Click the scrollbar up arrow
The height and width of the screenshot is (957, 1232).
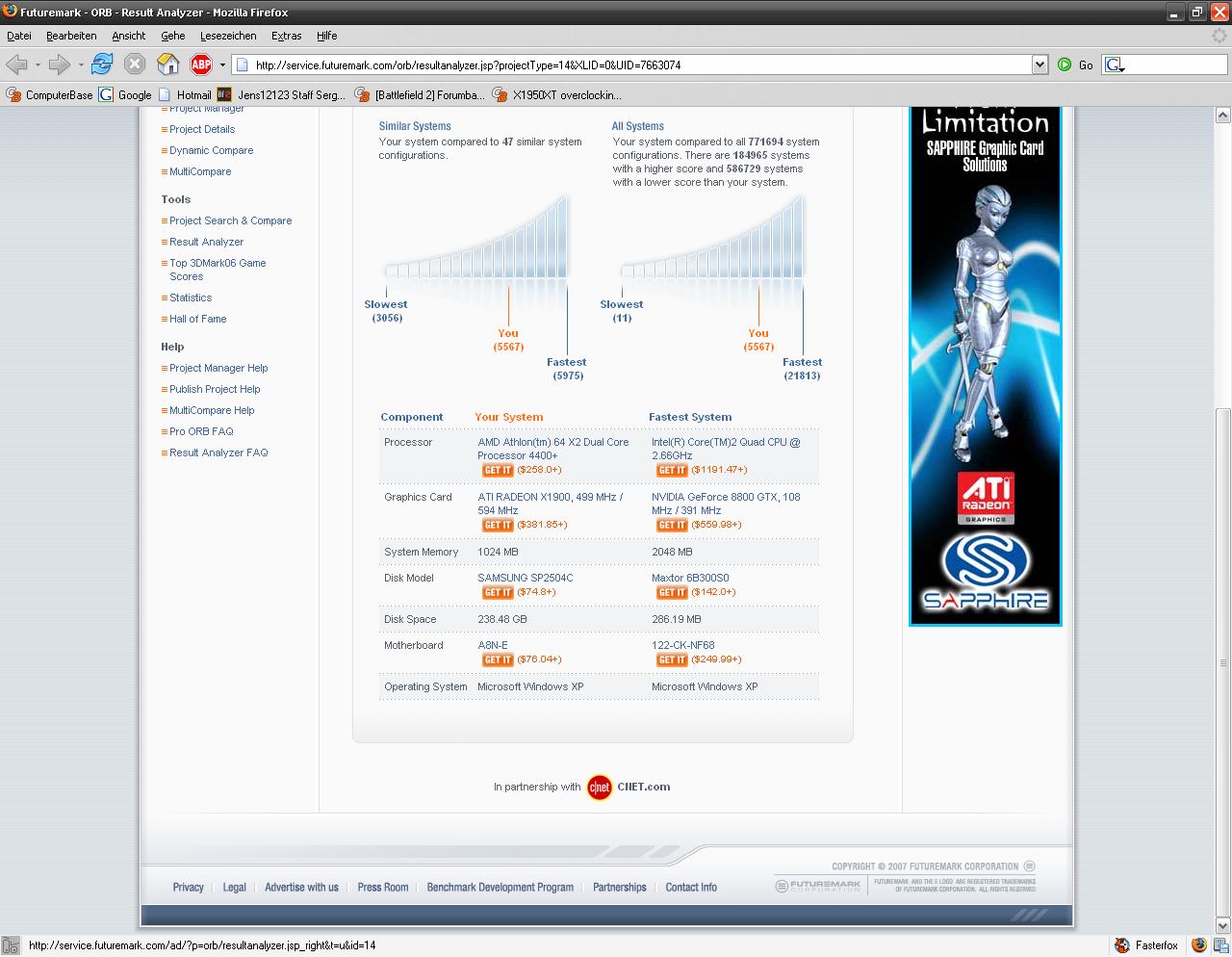click(x=1223, y=115)
